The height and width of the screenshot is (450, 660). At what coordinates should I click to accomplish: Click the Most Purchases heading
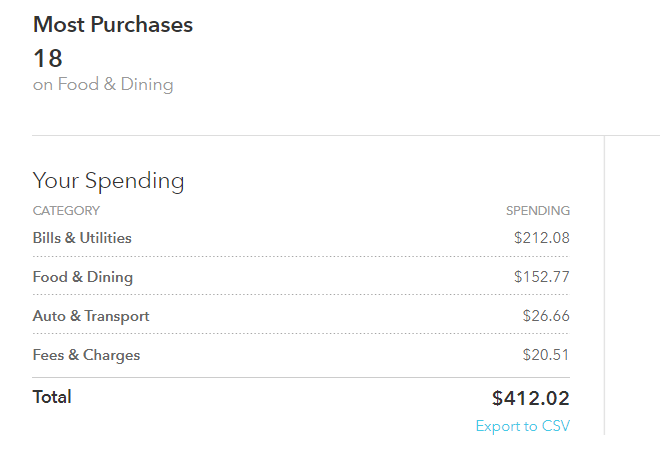click(x=113, y=25)
